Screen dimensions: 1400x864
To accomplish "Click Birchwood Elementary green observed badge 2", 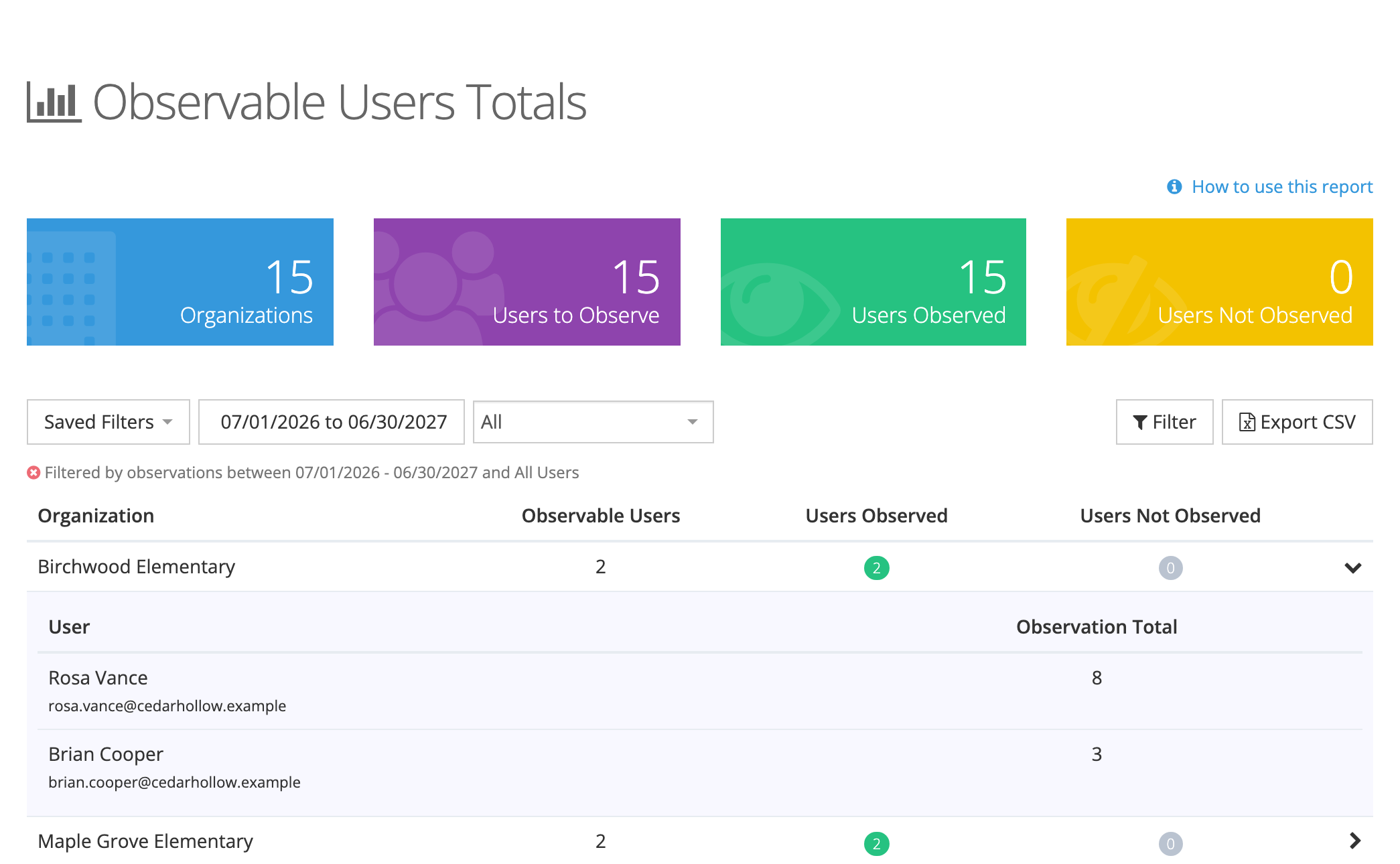I will (x=876, y=568).
